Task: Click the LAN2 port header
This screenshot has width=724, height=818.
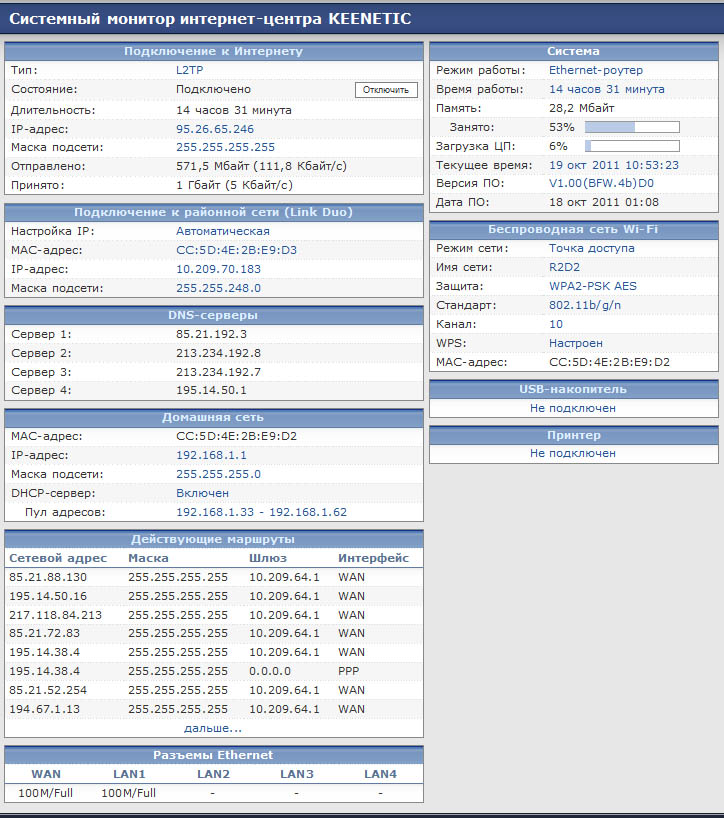Action: (213, 774)
